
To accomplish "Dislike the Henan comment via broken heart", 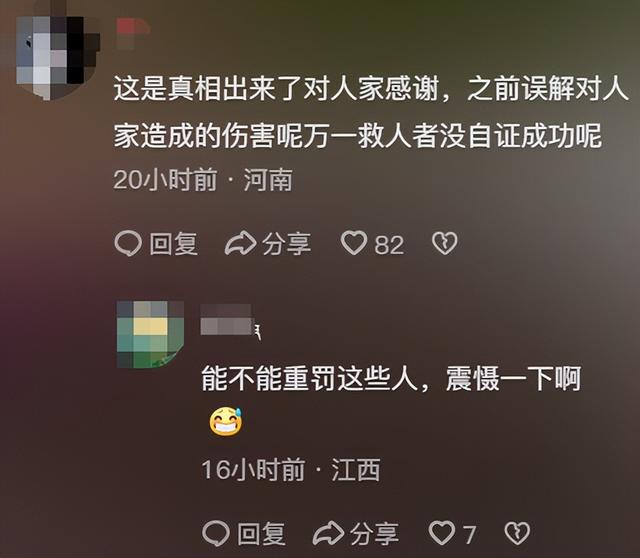I will click(x=444, y=243).
